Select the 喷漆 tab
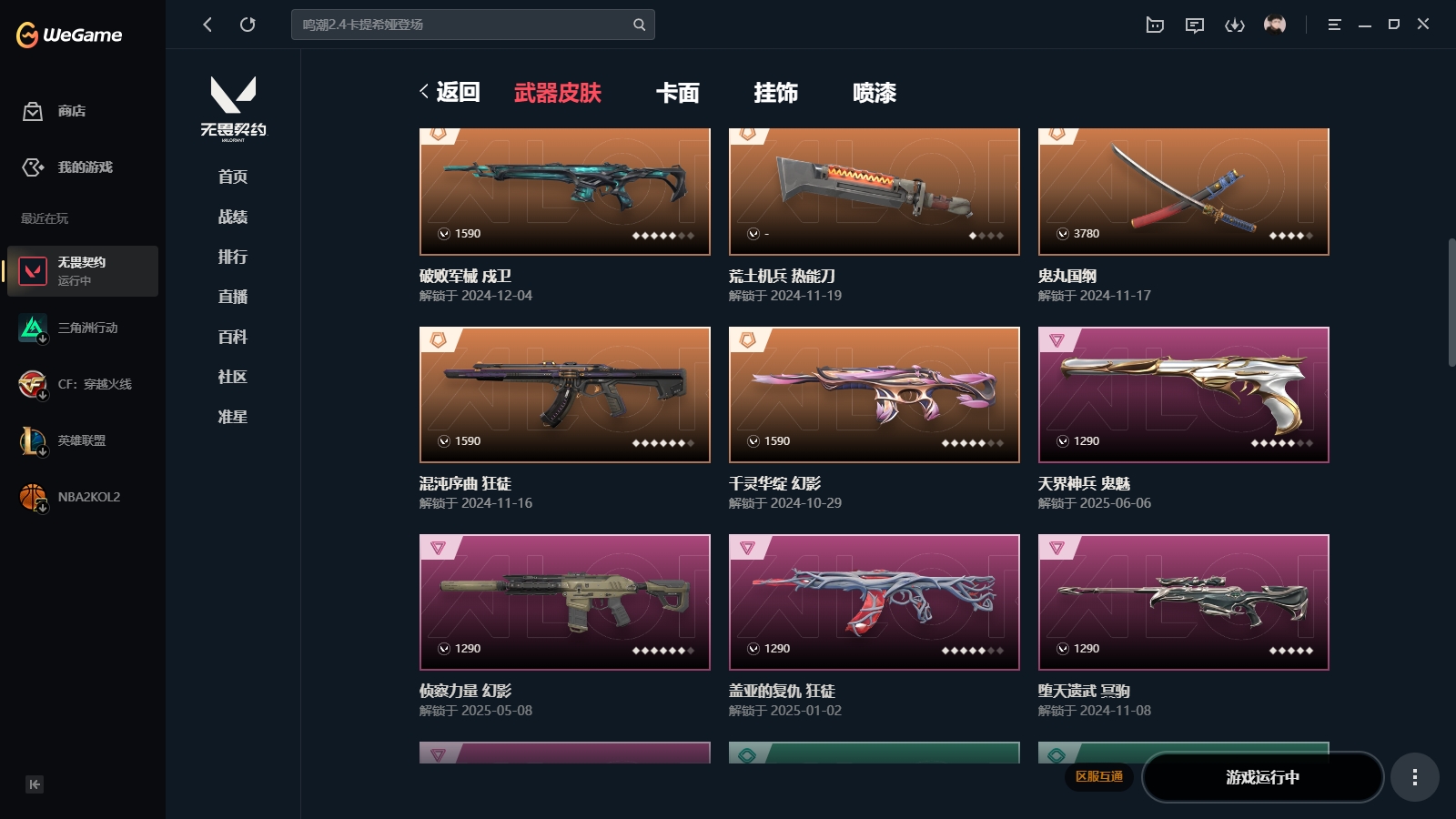This screenshot has height=819, width=1456. [875, 92]
